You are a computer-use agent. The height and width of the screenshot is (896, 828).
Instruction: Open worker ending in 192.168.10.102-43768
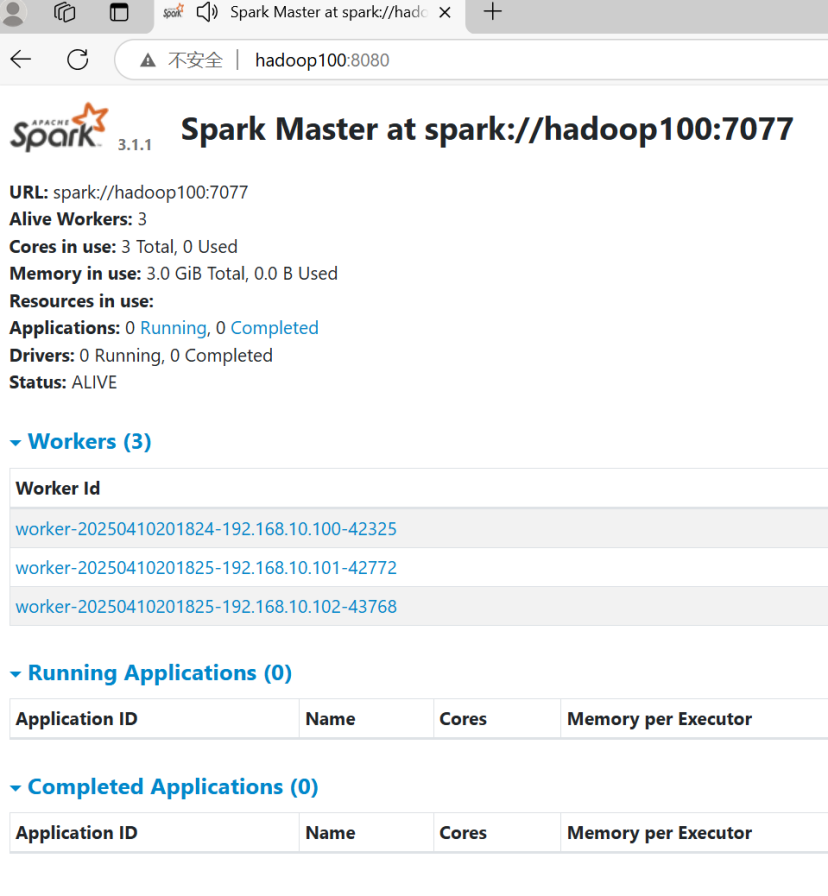pos(205,606)
